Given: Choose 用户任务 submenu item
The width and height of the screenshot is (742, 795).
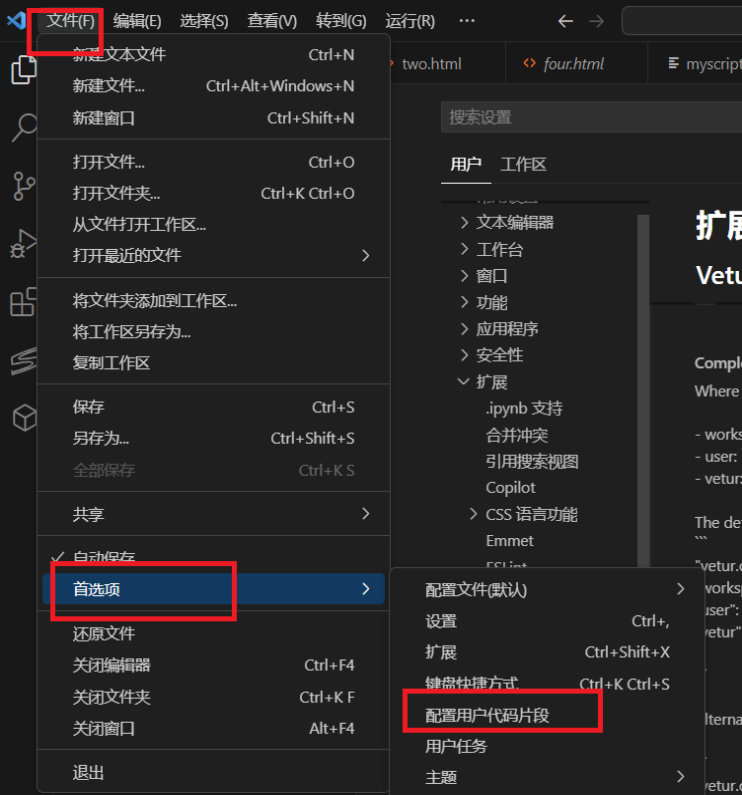Looking at the screenshot, I should (x=547, y=746).
